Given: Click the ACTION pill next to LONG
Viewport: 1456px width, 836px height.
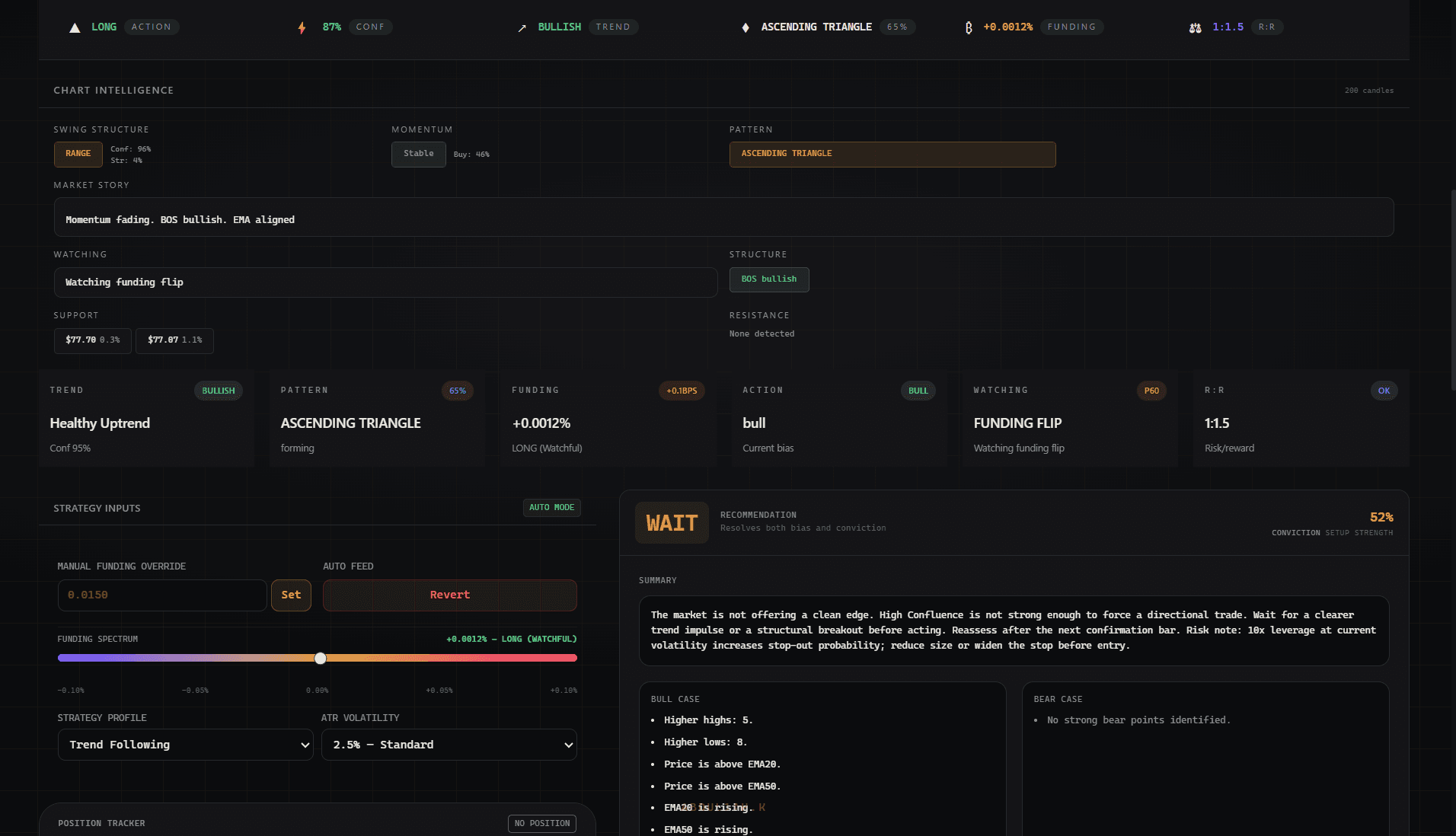Looking at the screenshot, I should tap(152, 27).
